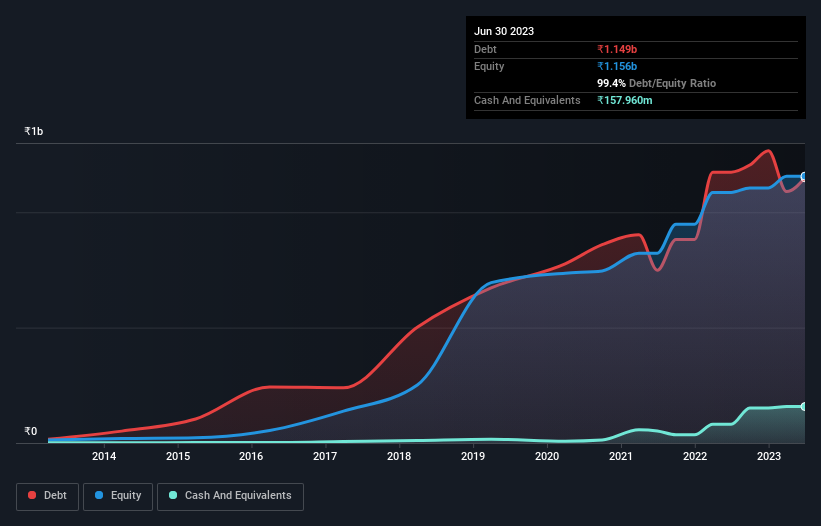Toggle the Cash And Equivalents legend button
This screenshot has height=526, width=821.
tap(230, 496)
